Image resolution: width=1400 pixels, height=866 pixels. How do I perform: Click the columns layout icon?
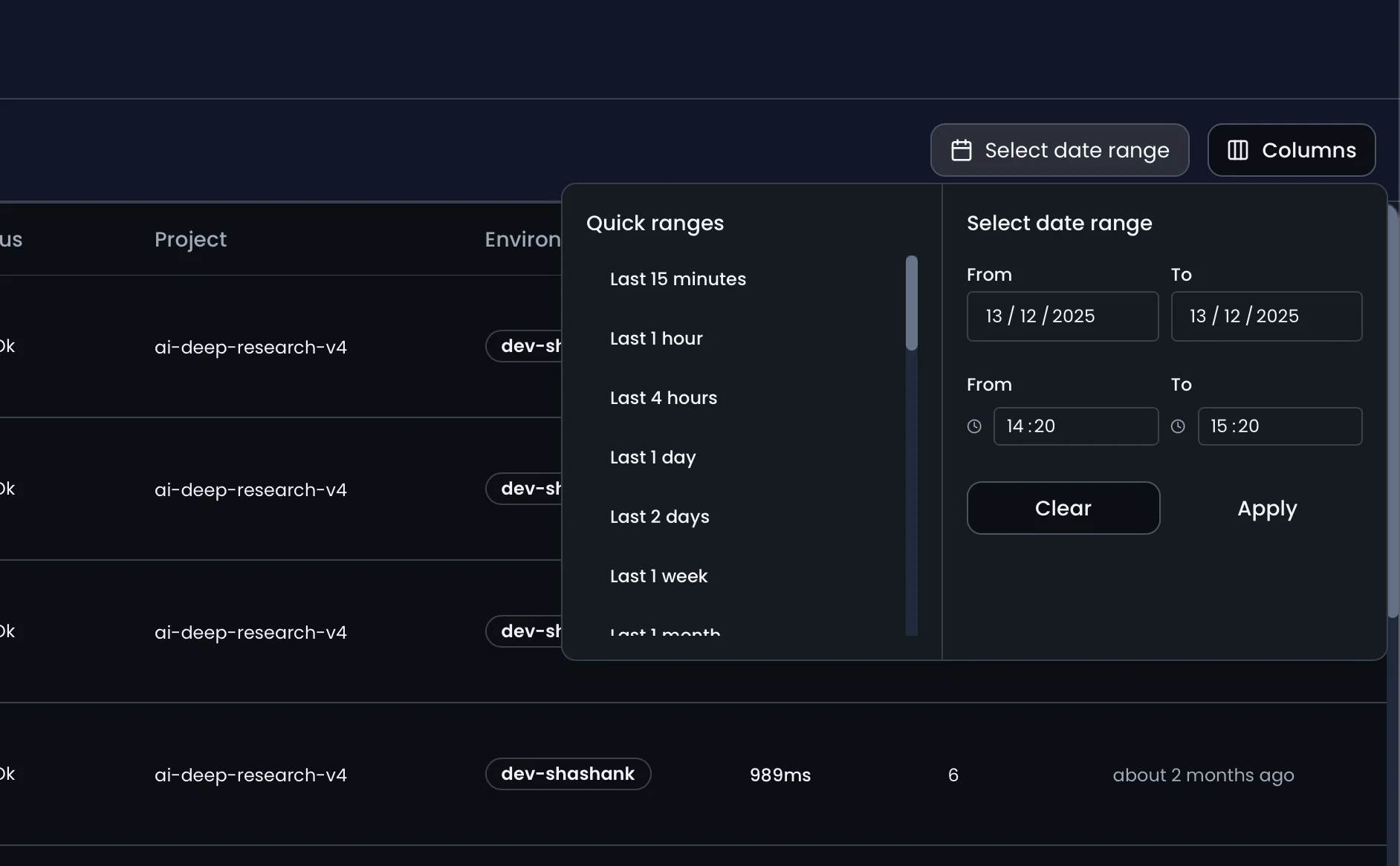tap(1237, 150)
